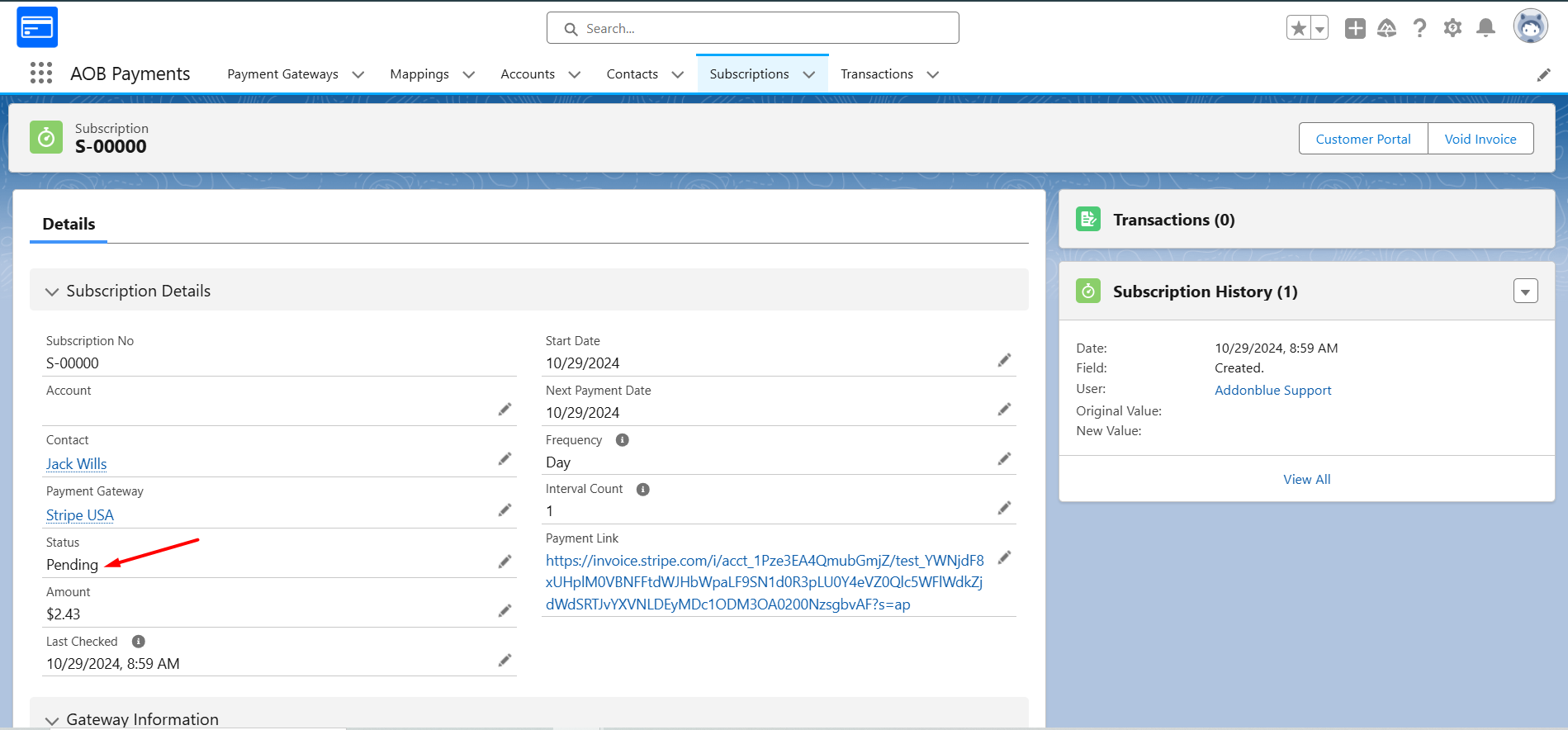Show the Last Checked info icon
The width and height of the screenshot is (1568, 730).
click(x=139, y=642)
